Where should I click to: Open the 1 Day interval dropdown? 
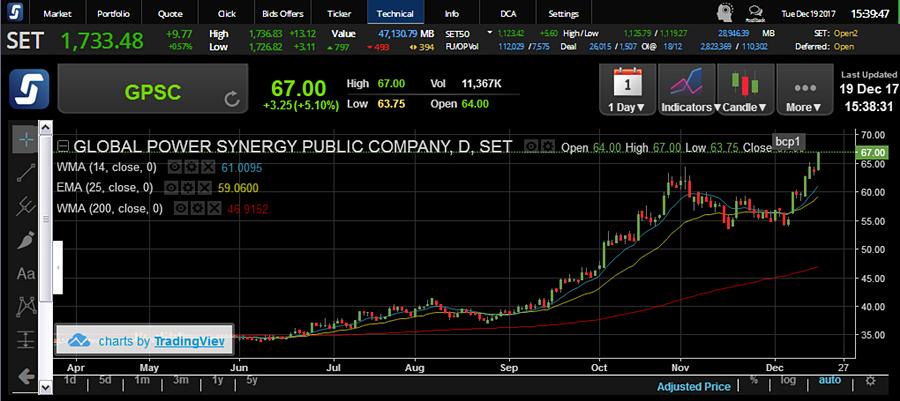(x=627, y=89)
